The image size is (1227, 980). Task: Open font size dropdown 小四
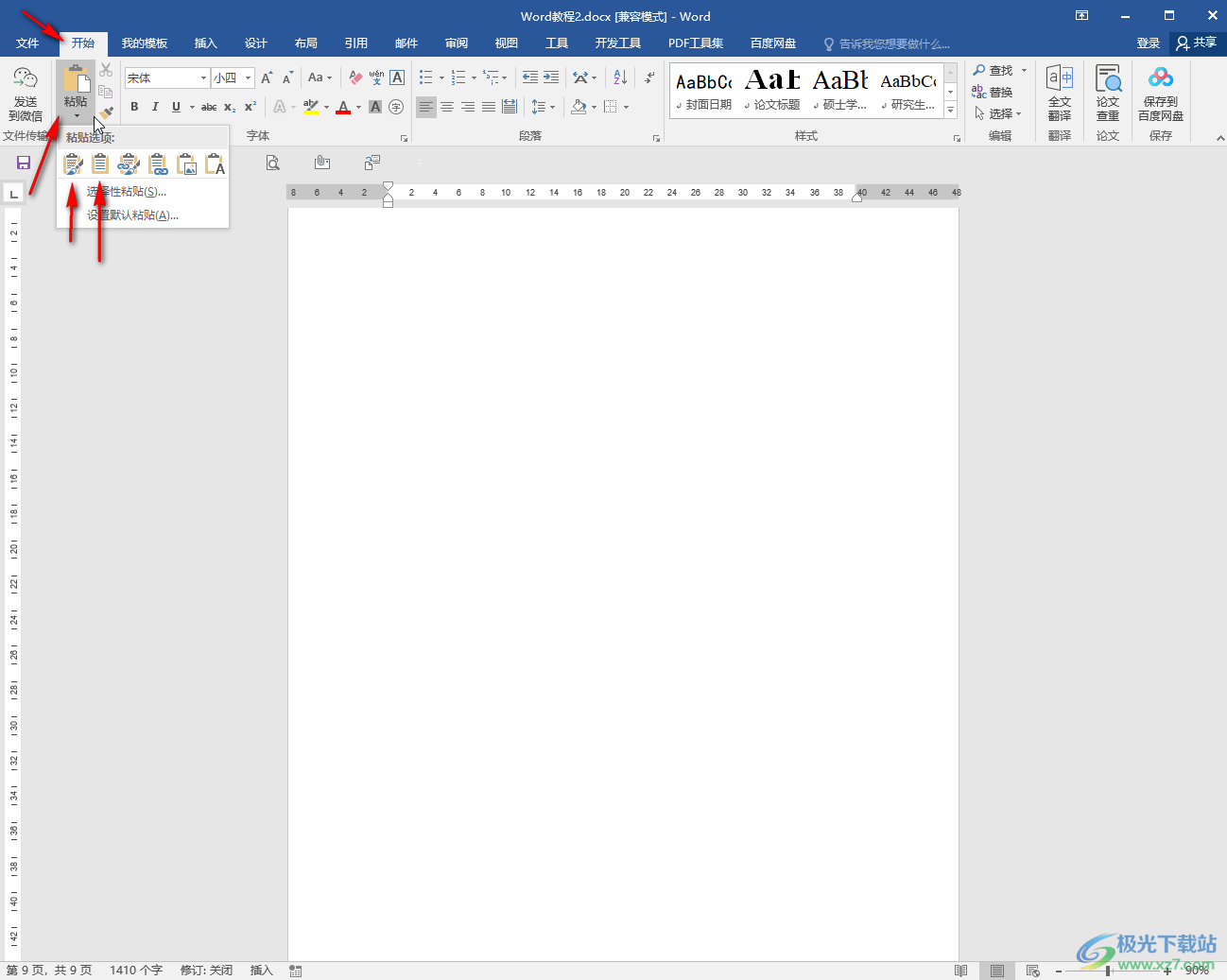point(249,77)
